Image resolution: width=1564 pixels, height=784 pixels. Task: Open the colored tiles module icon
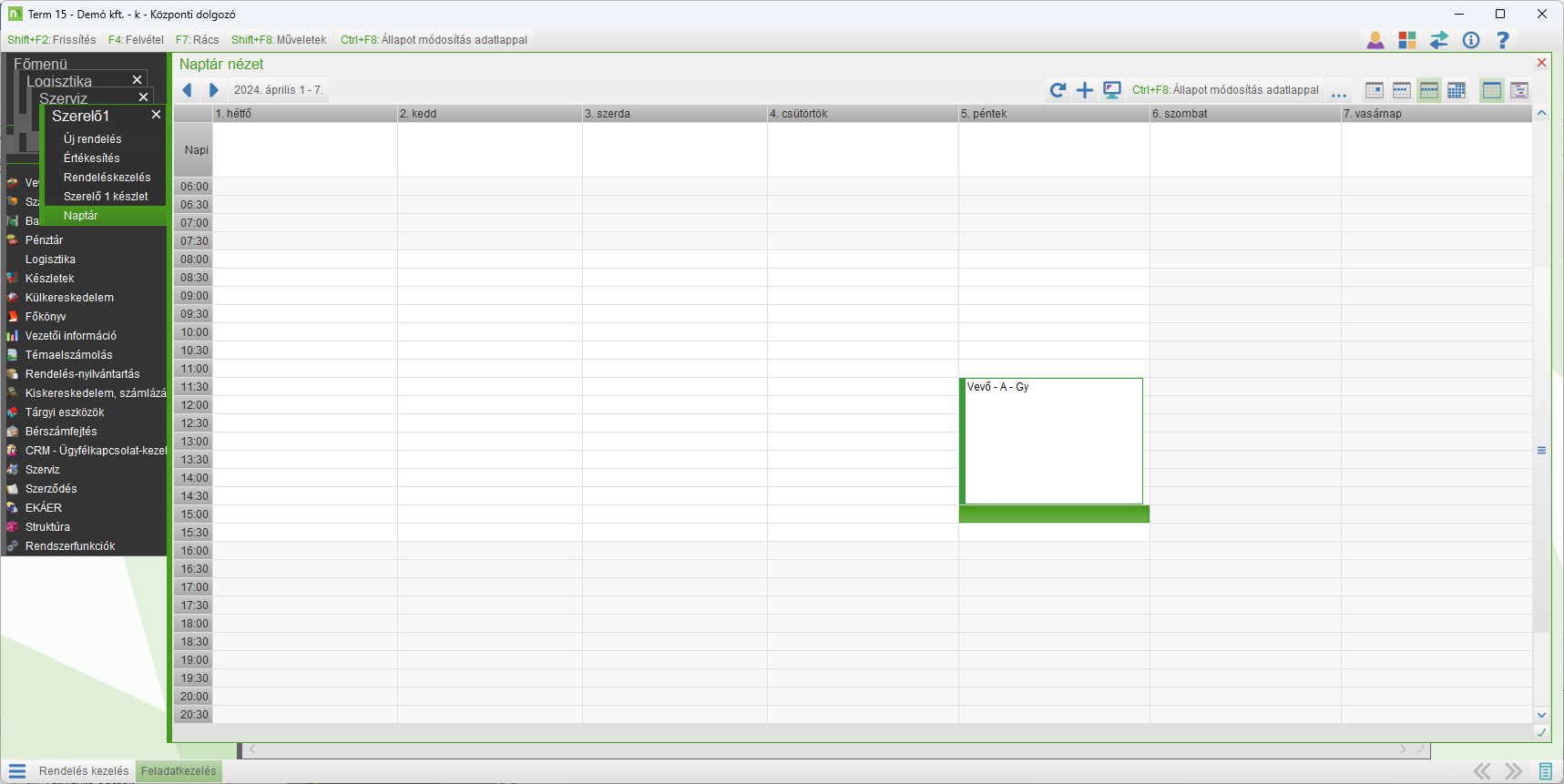pyautogui.click(x=1407, y=40)
